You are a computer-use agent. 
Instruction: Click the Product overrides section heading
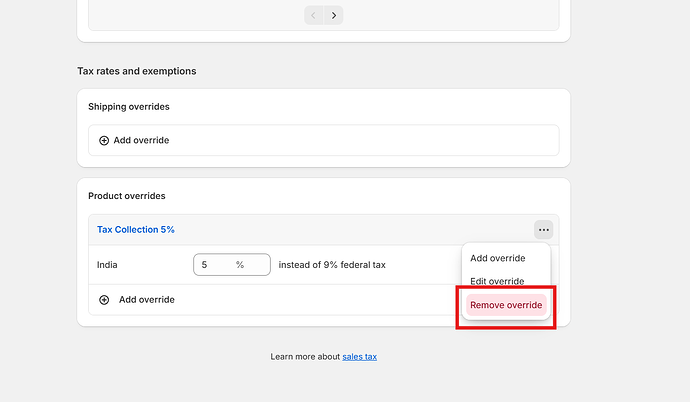(x=127, y=196)
